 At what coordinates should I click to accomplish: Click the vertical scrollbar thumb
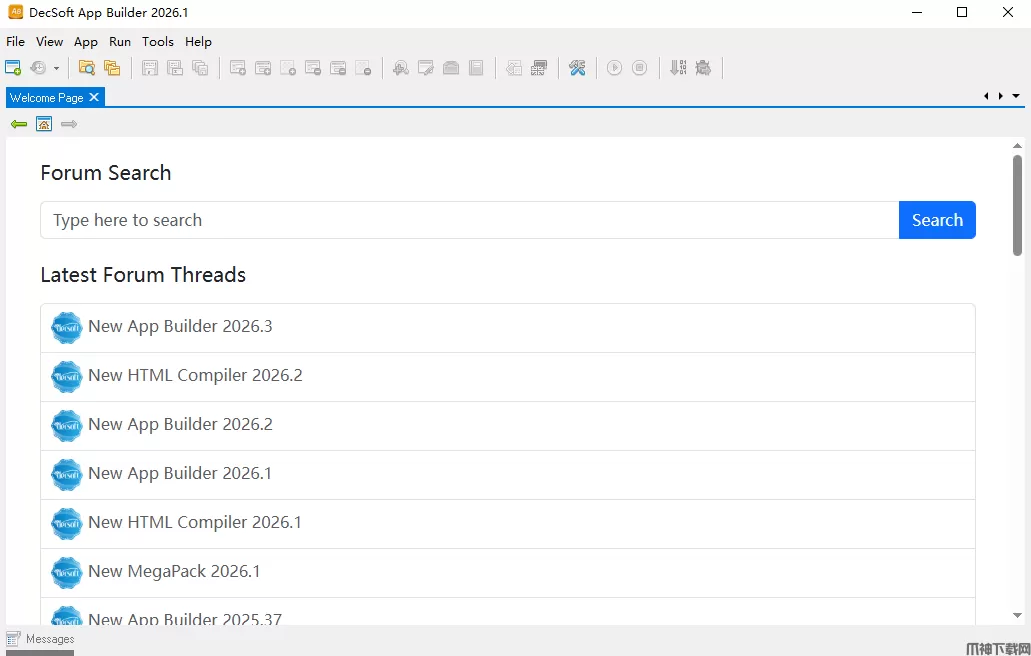1017,205
